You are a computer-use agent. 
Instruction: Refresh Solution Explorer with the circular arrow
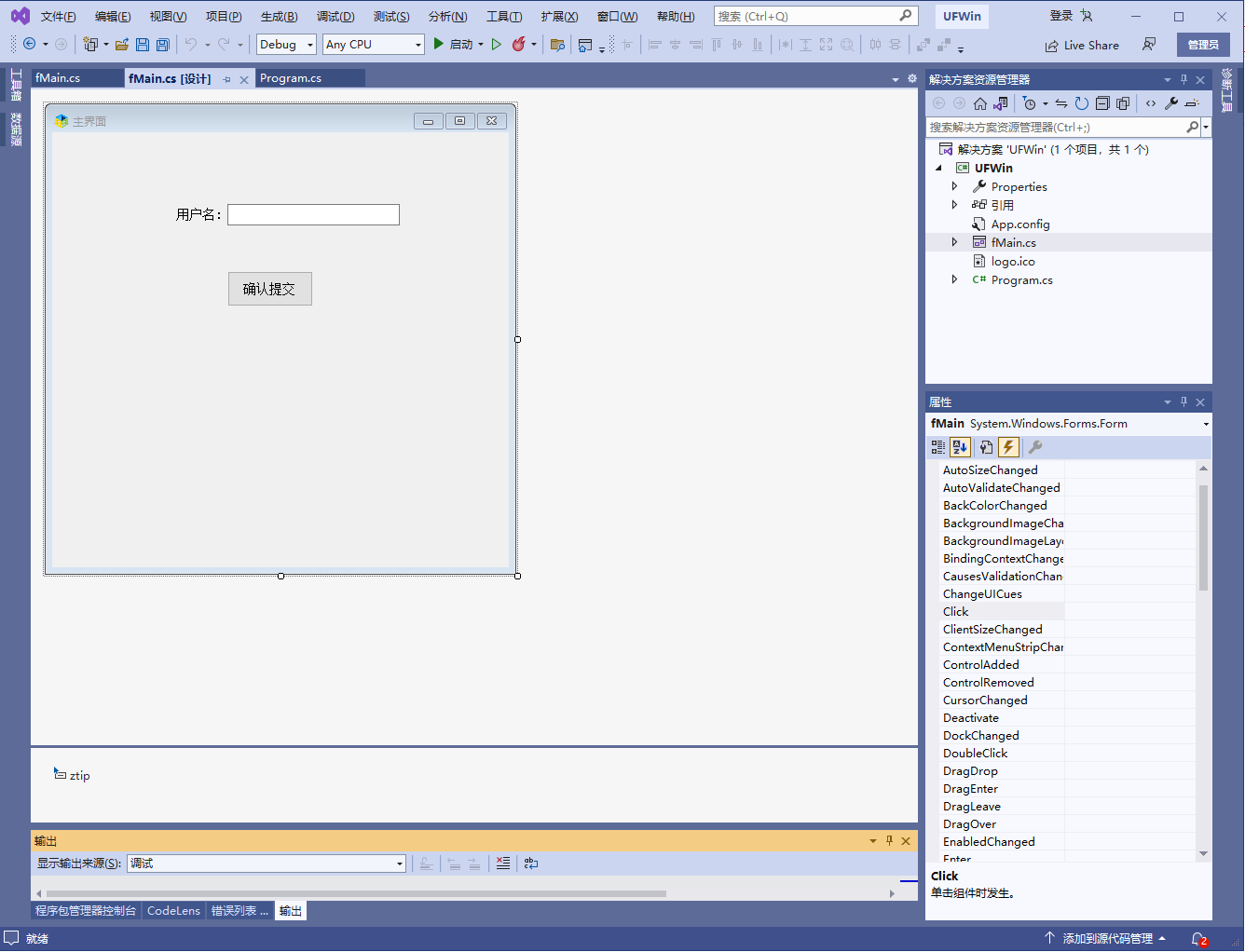click(1082, 103)
